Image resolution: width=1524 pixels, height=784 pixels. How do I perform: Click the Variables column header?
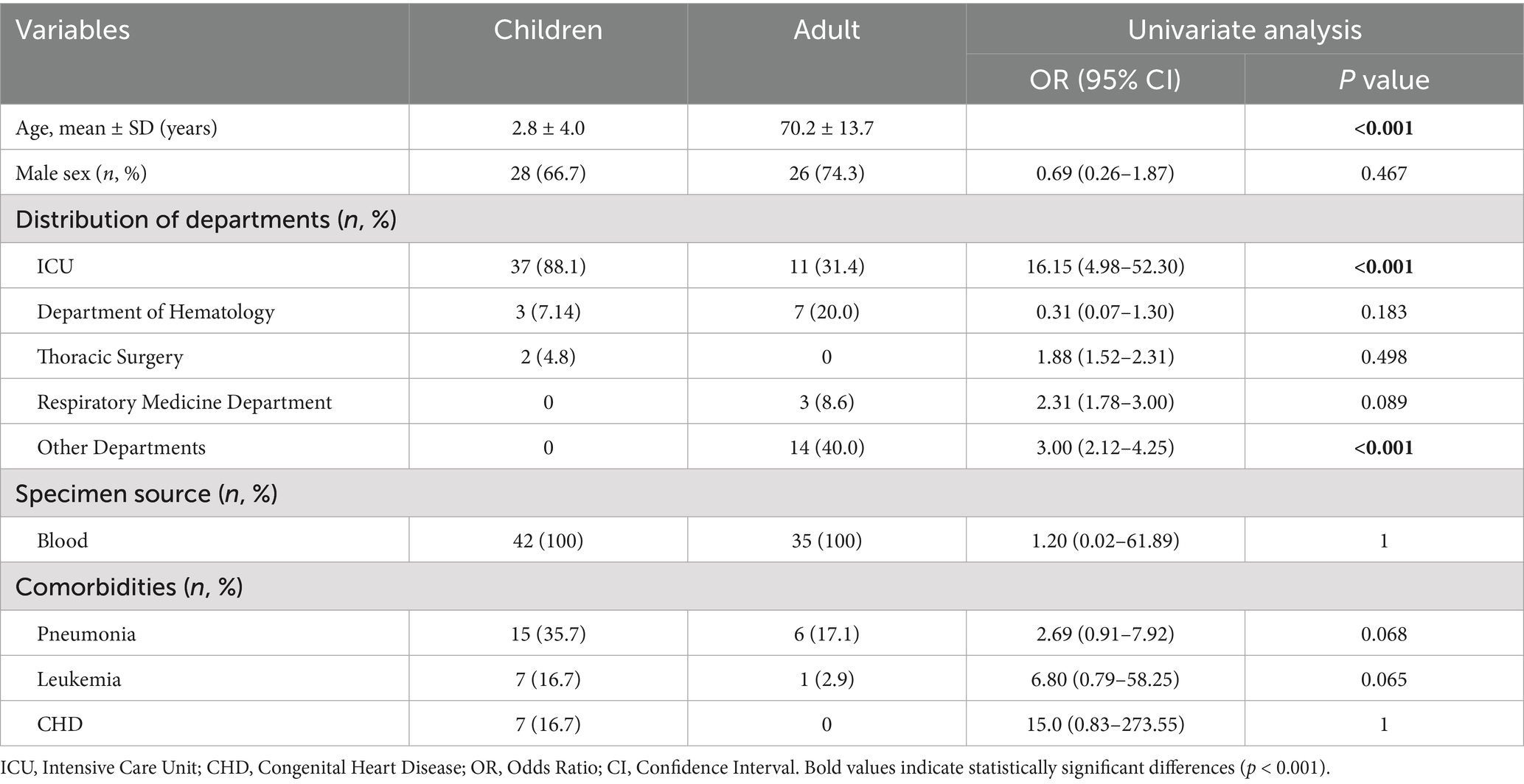72,30
